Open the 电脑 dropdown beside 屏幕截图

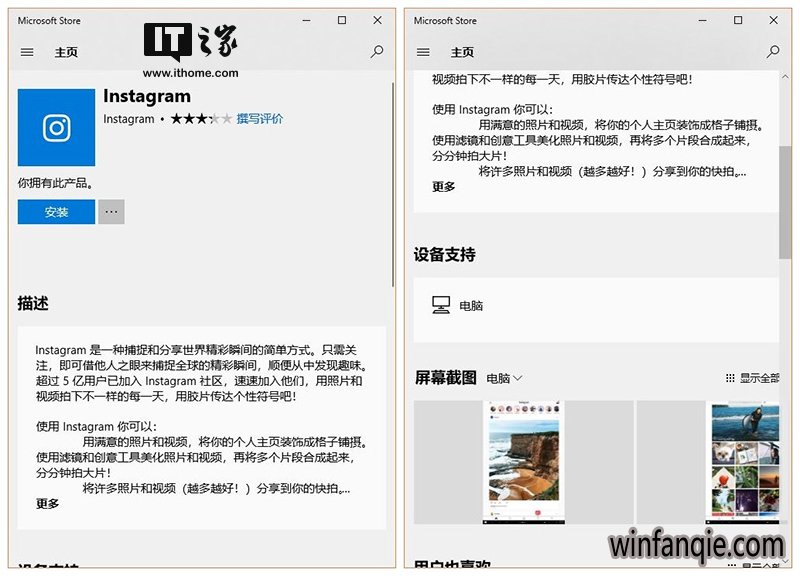[x=504, y=378]
